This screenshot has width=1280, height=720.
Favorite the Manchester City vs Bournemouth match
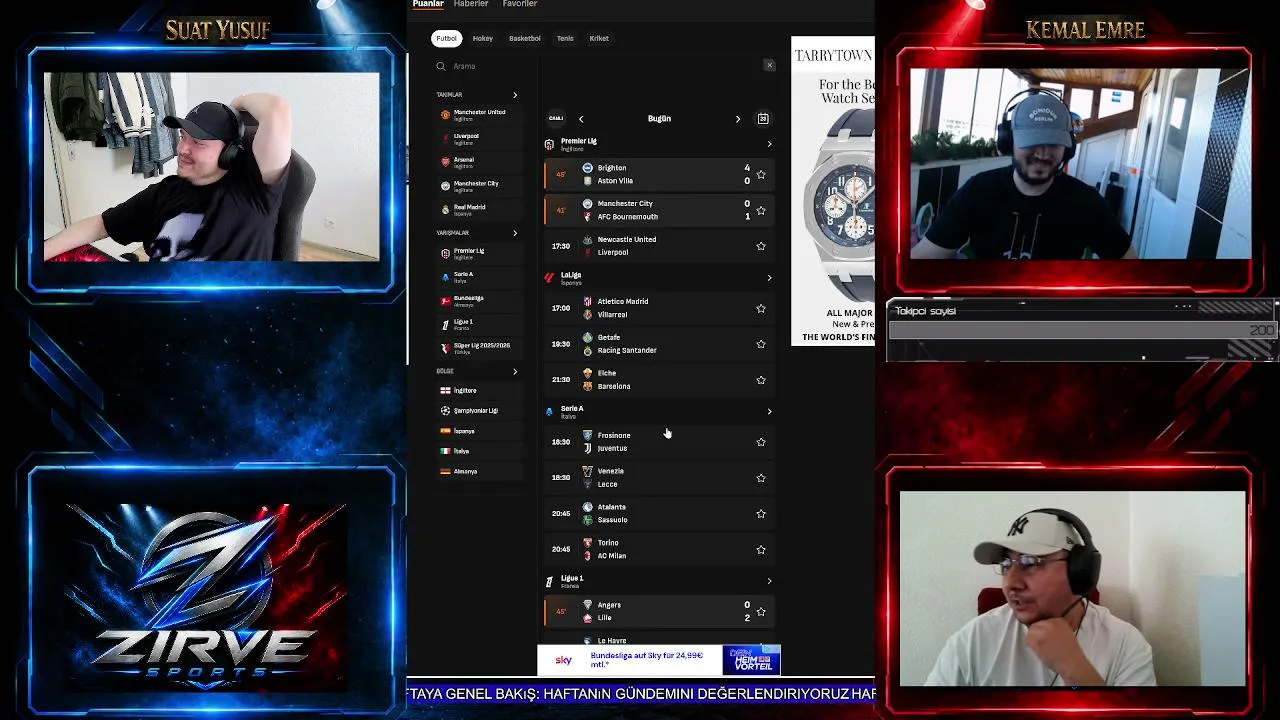tap(761, 211)
